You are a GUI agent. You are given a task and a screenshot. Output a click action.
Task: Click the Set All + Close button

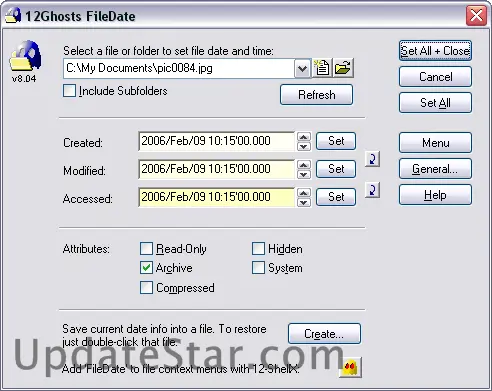click(435, 51)
